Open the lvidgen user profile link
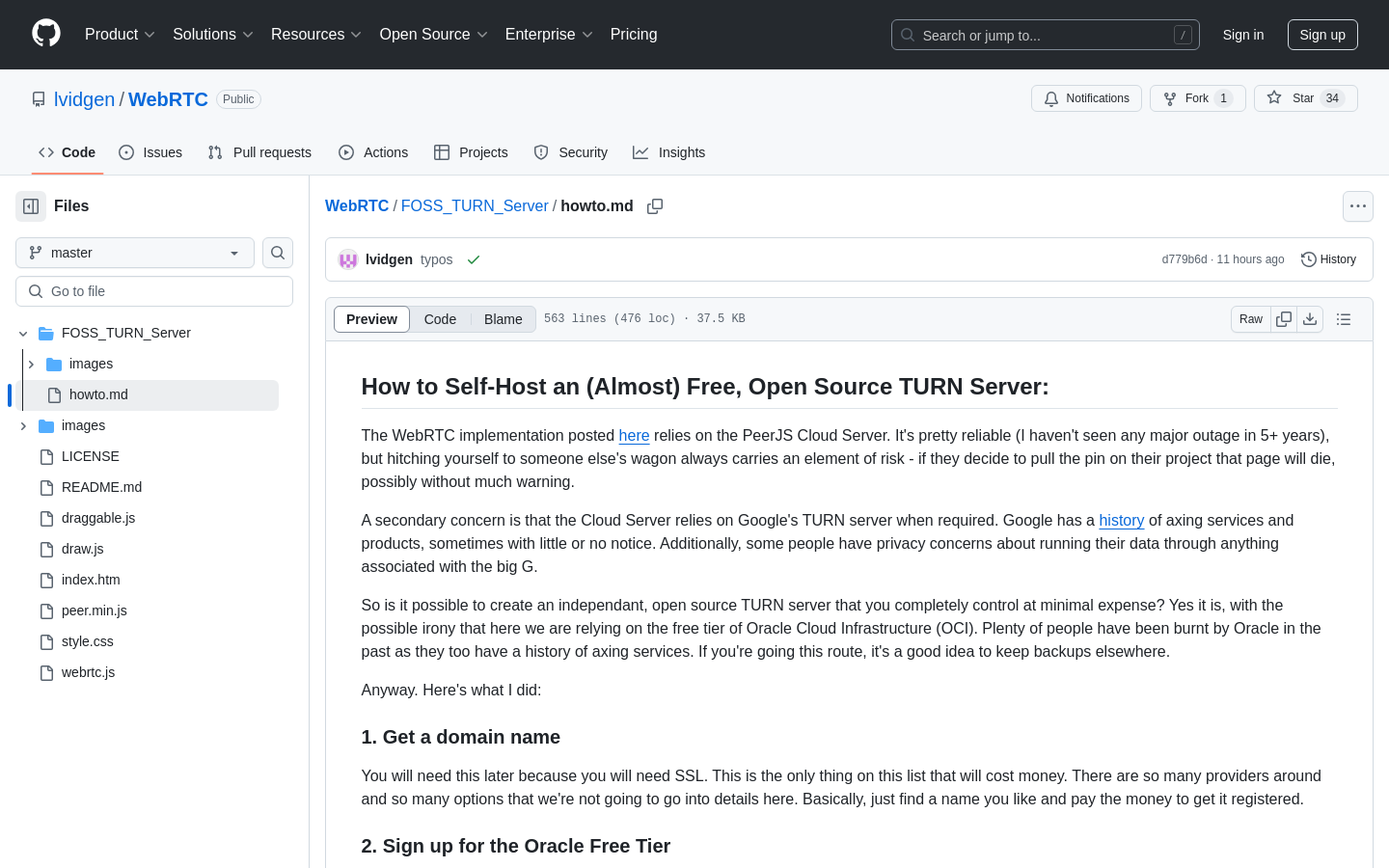 (x=84, y=99)
